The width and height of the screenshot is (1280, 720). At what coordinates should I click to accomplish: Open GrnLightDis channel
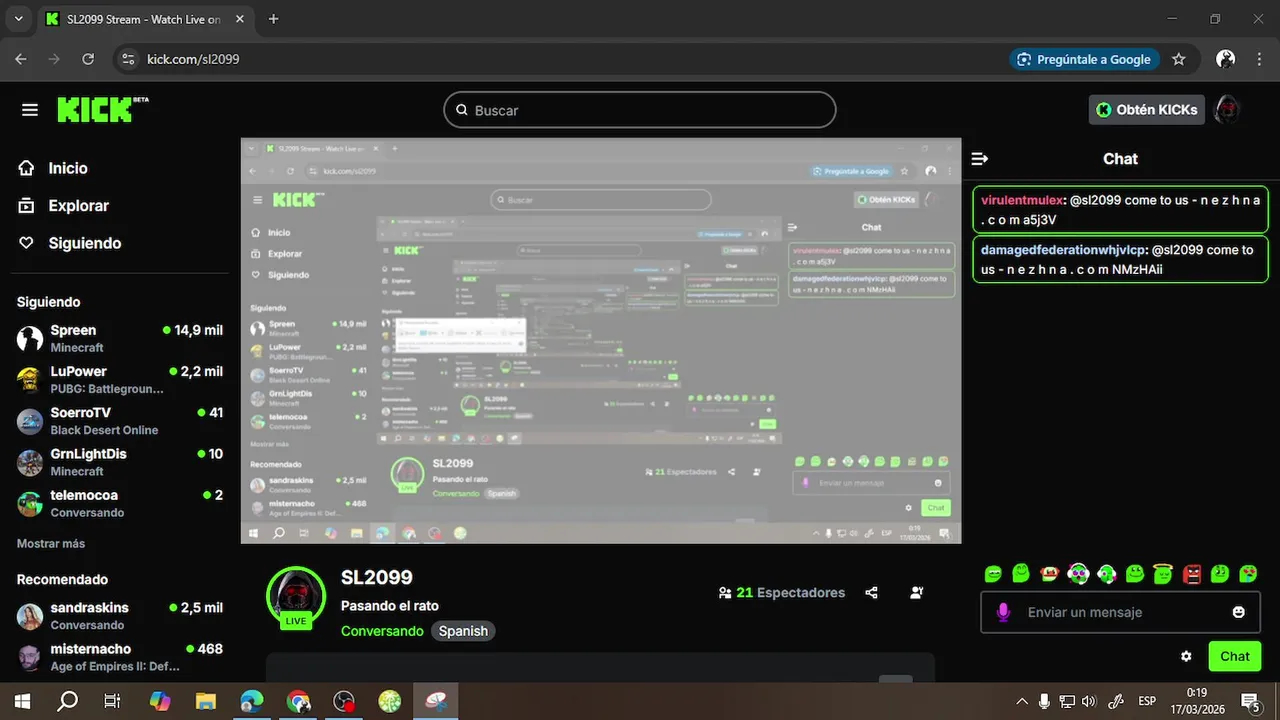[120, 462]
